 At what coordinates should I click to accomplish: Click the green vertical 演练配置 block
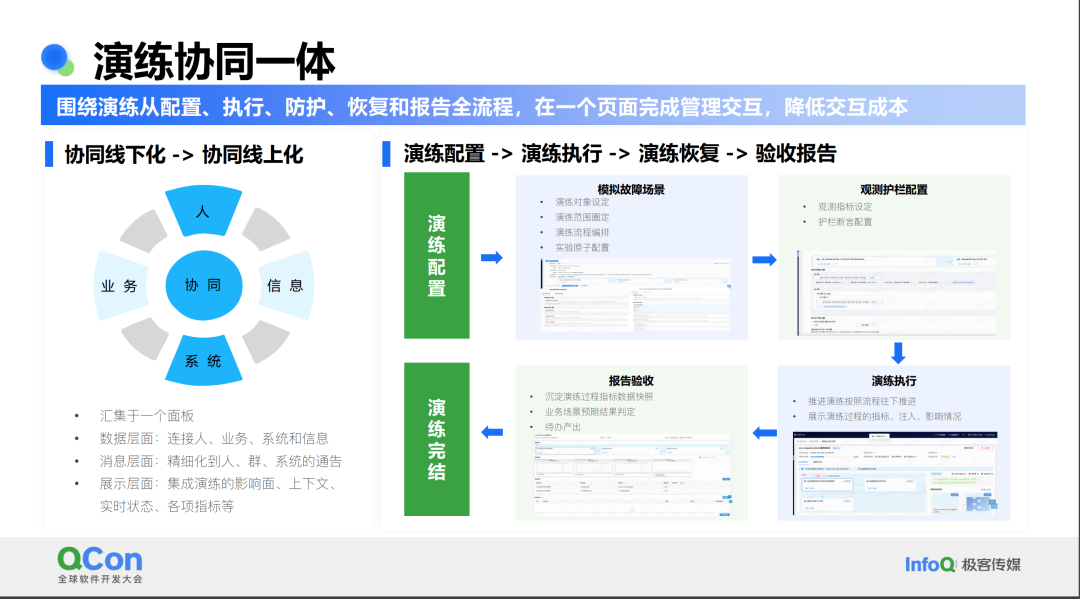(x=437, y=255)
